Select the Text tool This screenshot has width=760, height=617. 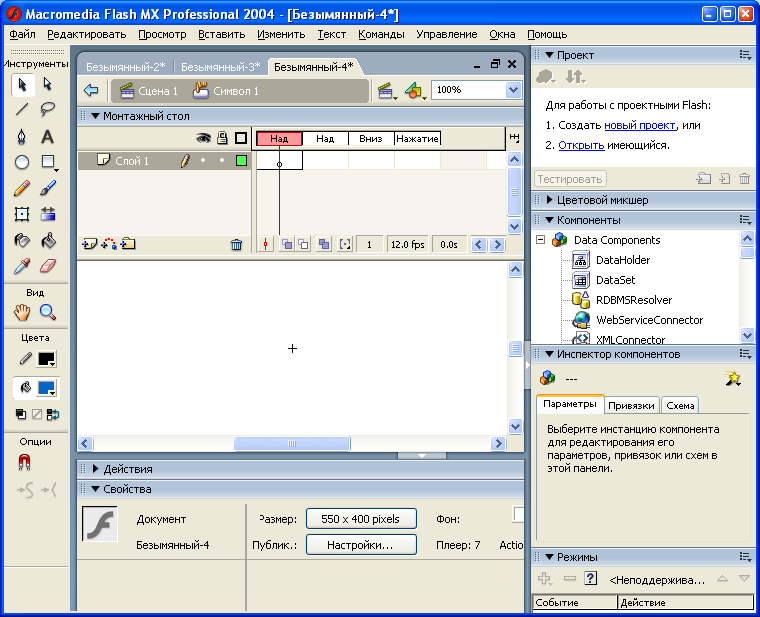[48, 137]
